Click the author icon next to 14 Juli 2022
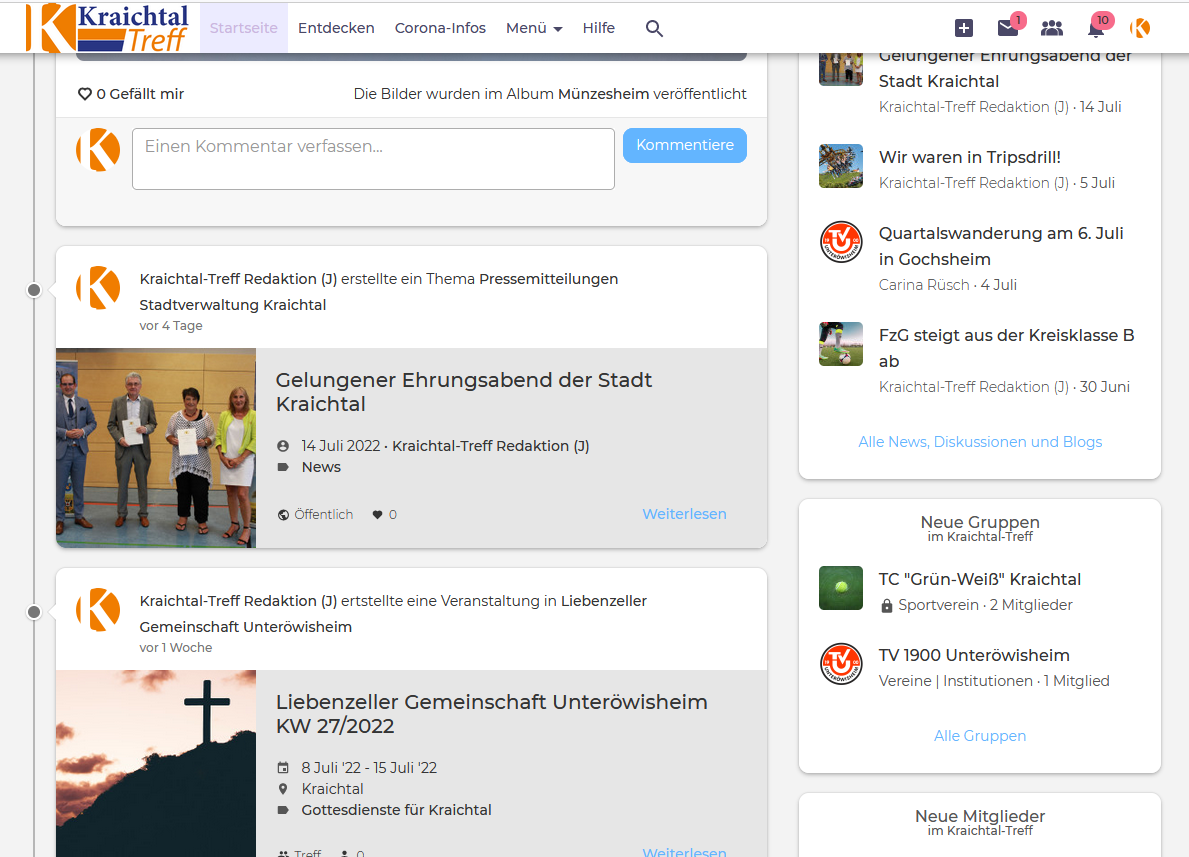1189x857 pixels. pos(283,446)
